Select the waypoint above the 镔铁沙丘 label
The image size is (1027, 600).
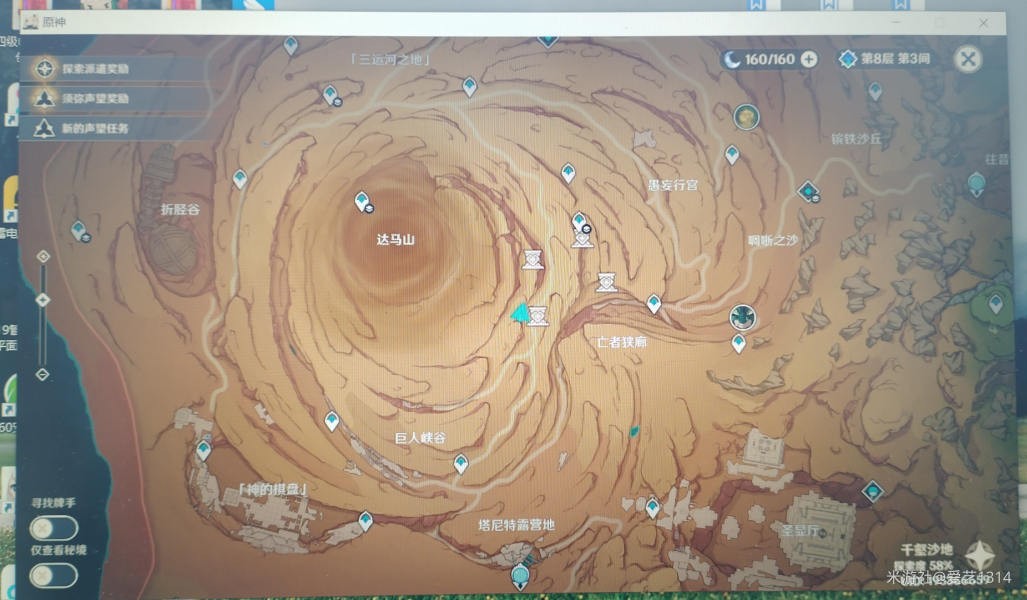pos(875,91)
